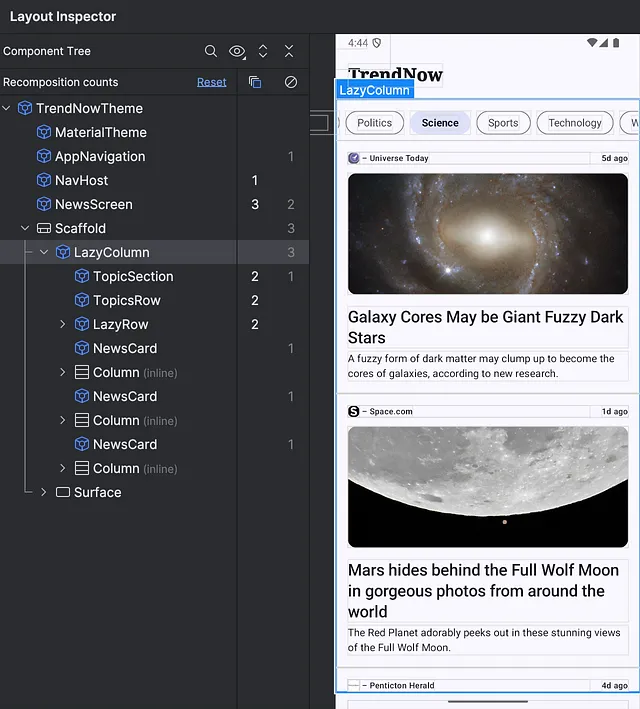Click the moon article photo
640x709 pixels.
point(487,486)
